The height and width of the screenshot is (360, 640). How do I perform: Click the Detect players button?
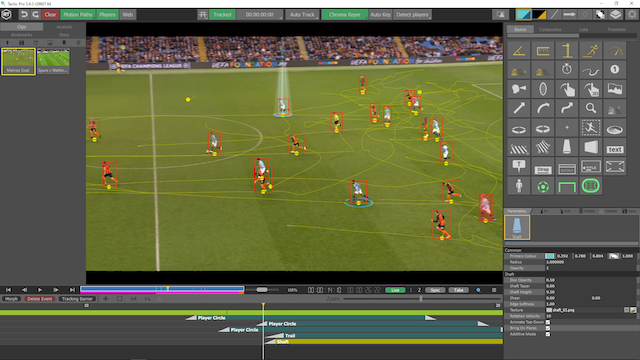point(412,15)
